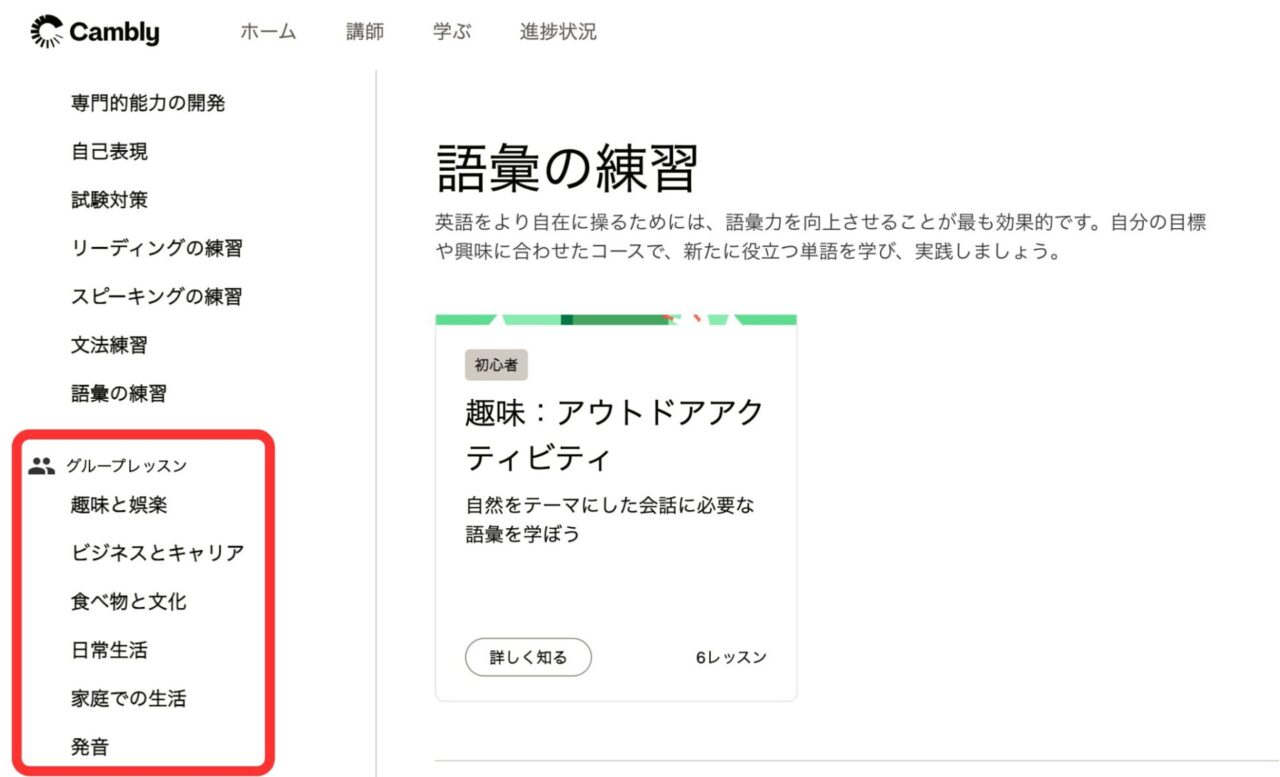Open the 自己表現 course category
1280x777 pixels.
(x=110, y=151)
